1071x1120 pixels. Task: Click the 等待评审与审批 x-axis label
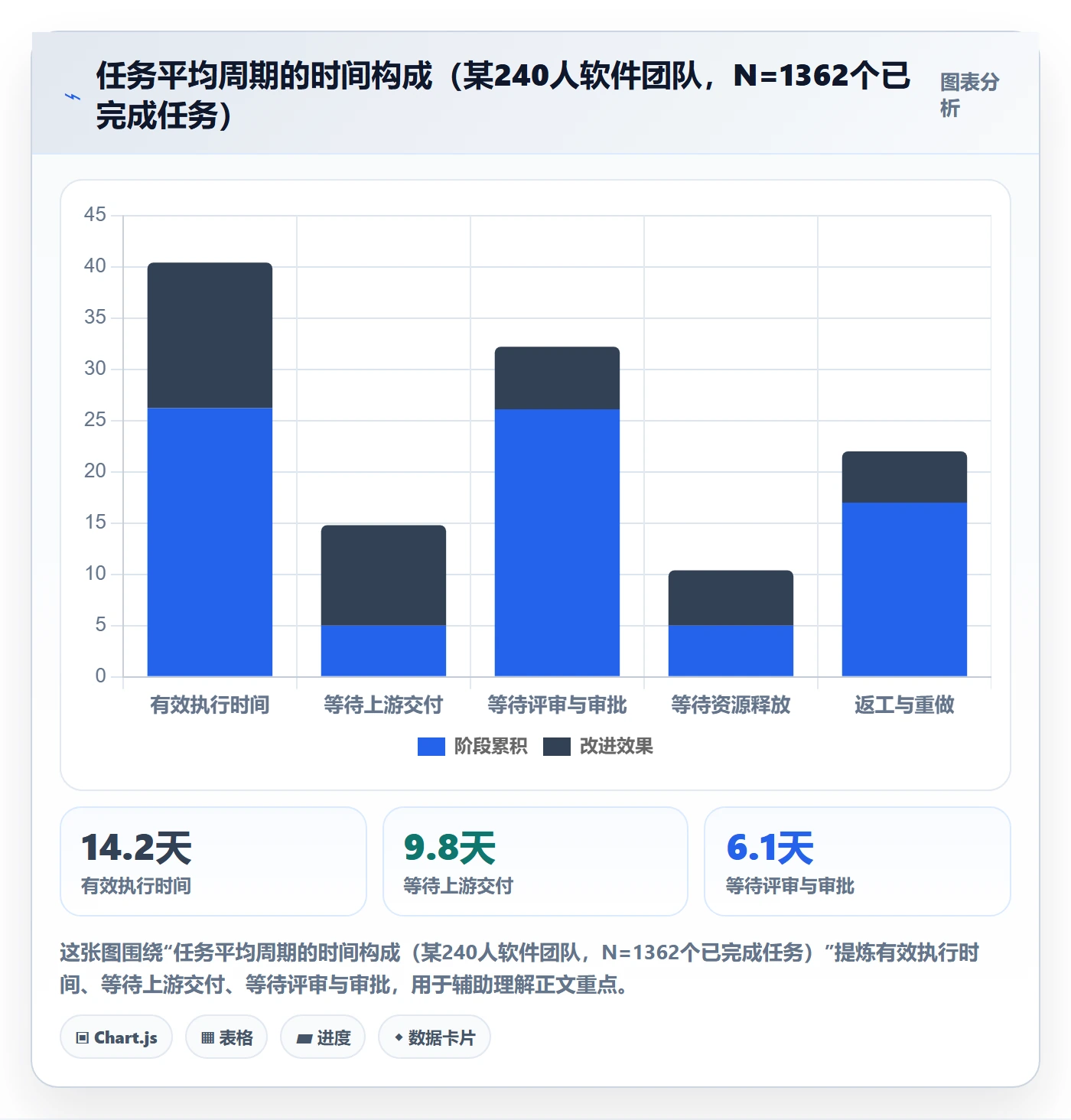(x=557, y=705)
